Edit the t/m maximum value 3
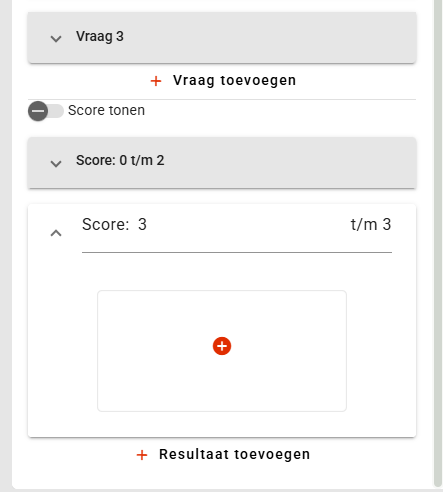This screenshot has width=443, height=492. [x=387, y=224]
